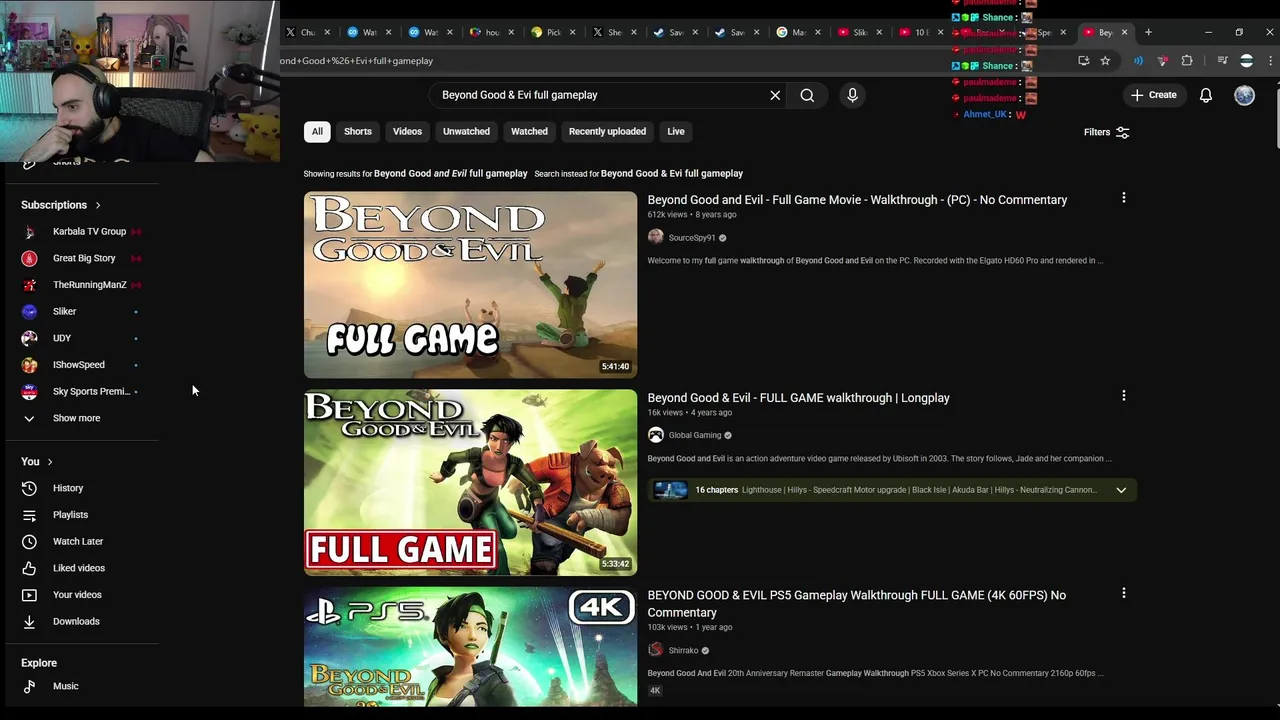Open Sky Sports Premier League subscription
Image resolution: width=1280 pixels, height=720 pixels.
click(x=82, y=391)
